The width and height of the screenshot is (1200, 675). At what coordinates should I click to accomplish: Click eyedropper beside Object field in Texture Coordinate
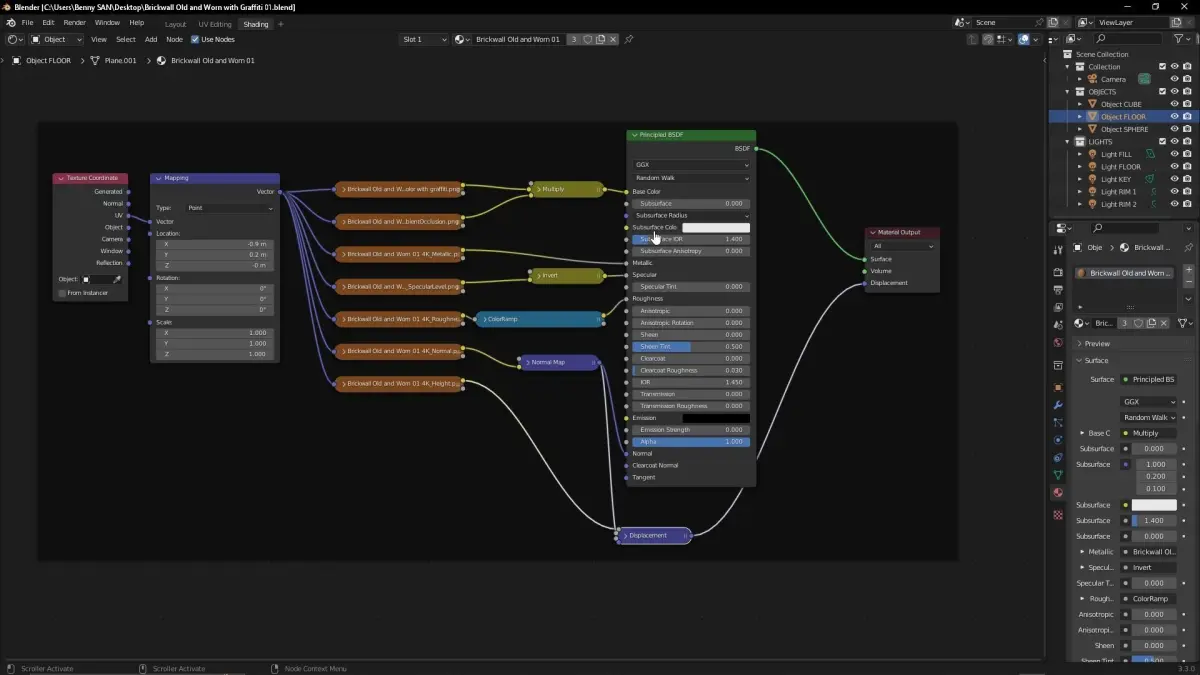point(117,279)
